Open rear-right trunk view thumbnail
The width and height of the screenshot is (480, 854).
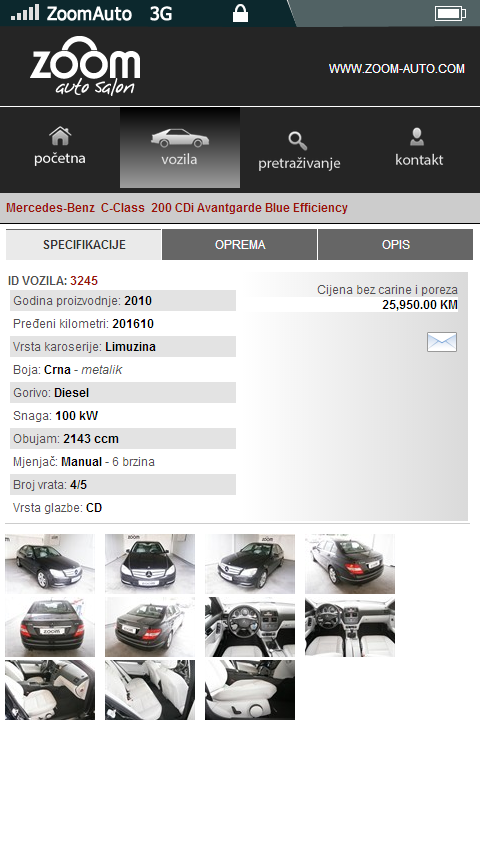tap(150, 627)
